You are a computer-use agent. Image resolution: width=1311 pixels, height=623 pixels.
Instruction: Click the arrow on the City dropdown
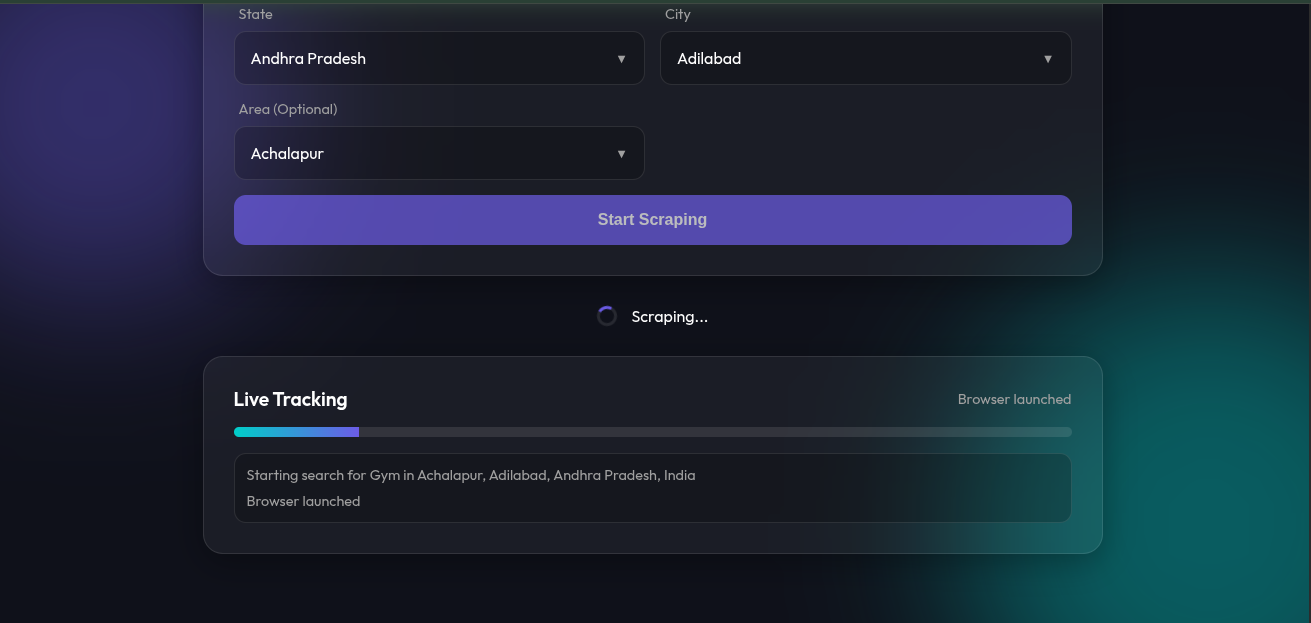point(1047,59)
